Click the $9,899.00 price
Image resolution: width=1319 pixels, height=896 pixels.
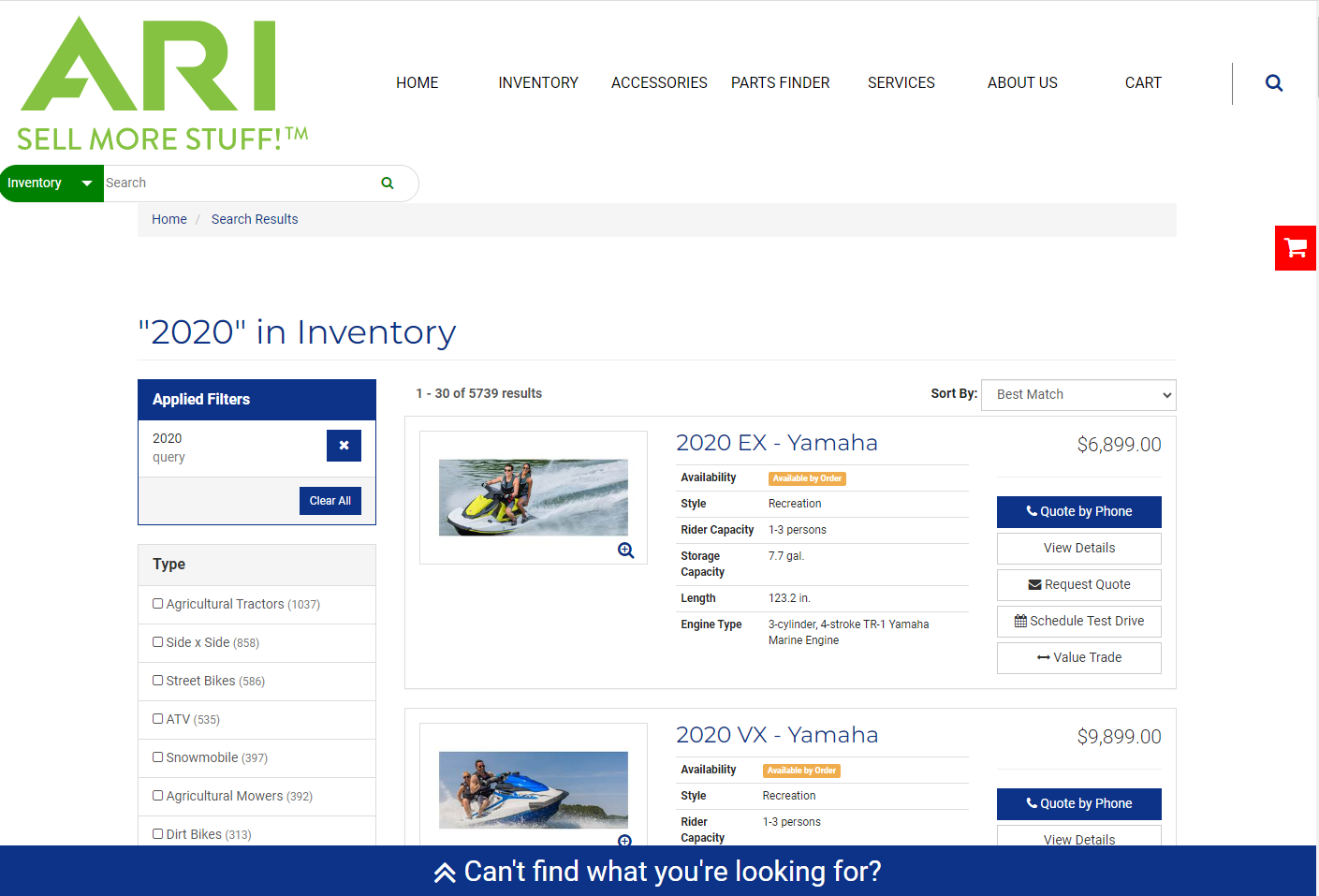coord(1119,737)
